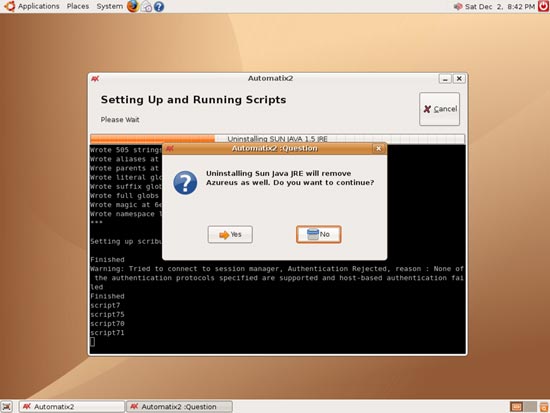Click the 'script75' line in terminal

tap(107, 314)
